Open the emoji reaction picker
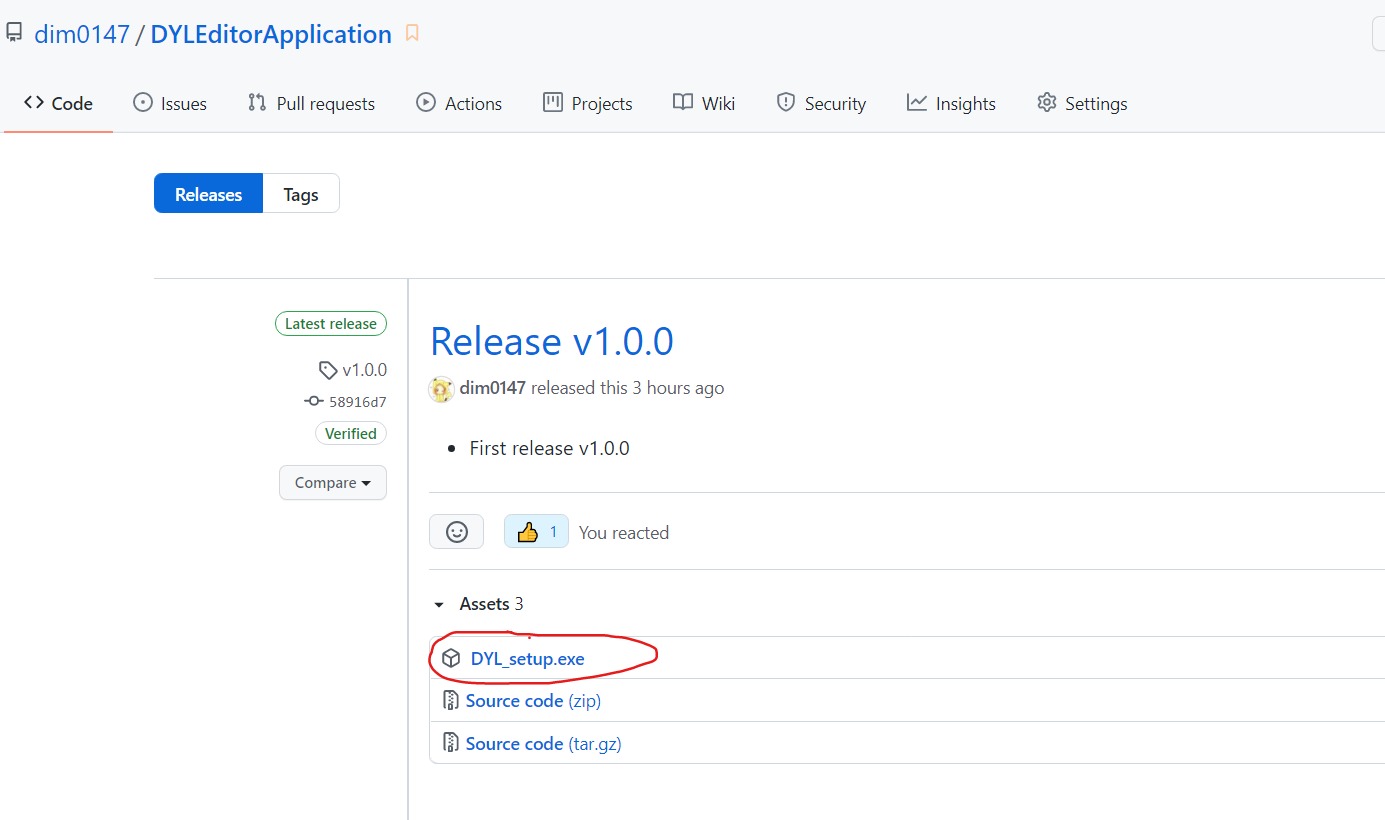 tap(457, 532)
